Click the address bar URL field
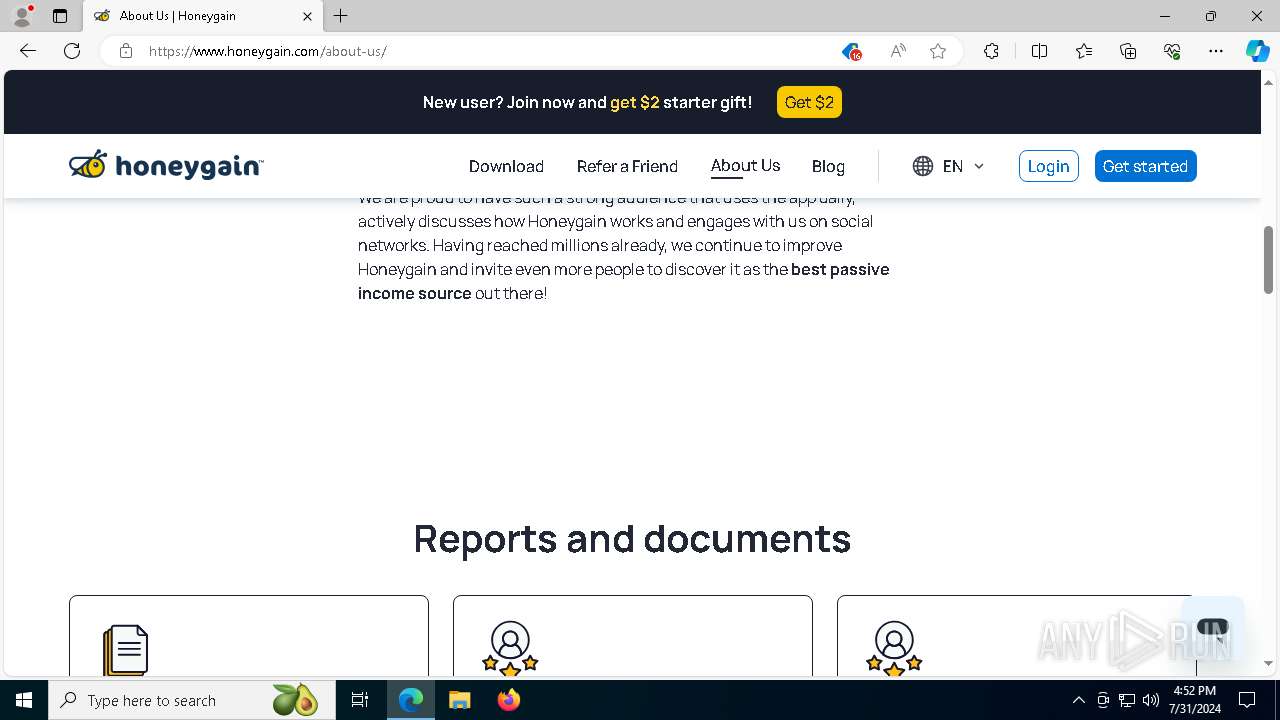The image size is (1280, 720). coord(490,51)
